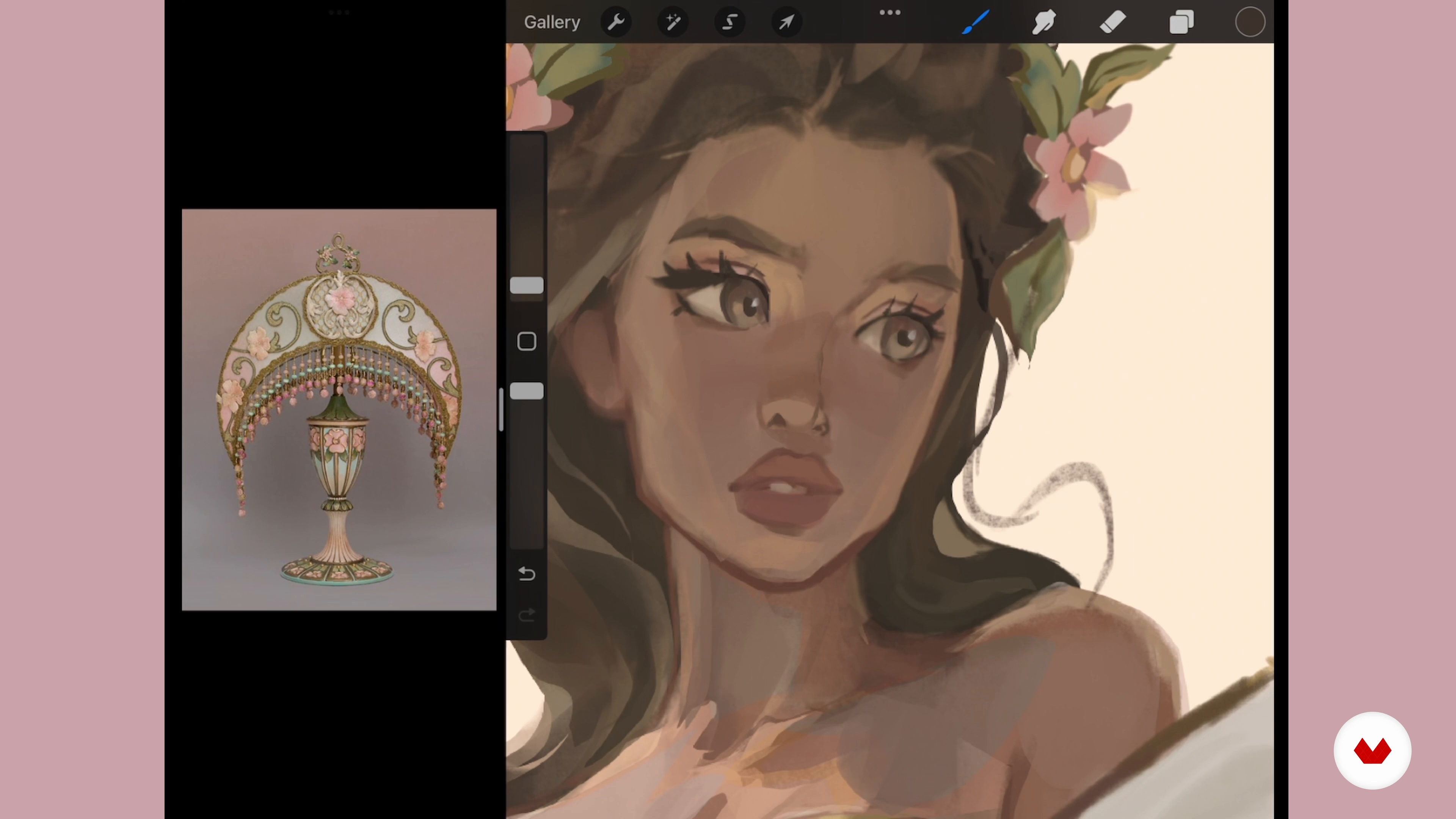Select the Smudge tool
This screenshot has height=819, width=1456.
point(1044,22)
